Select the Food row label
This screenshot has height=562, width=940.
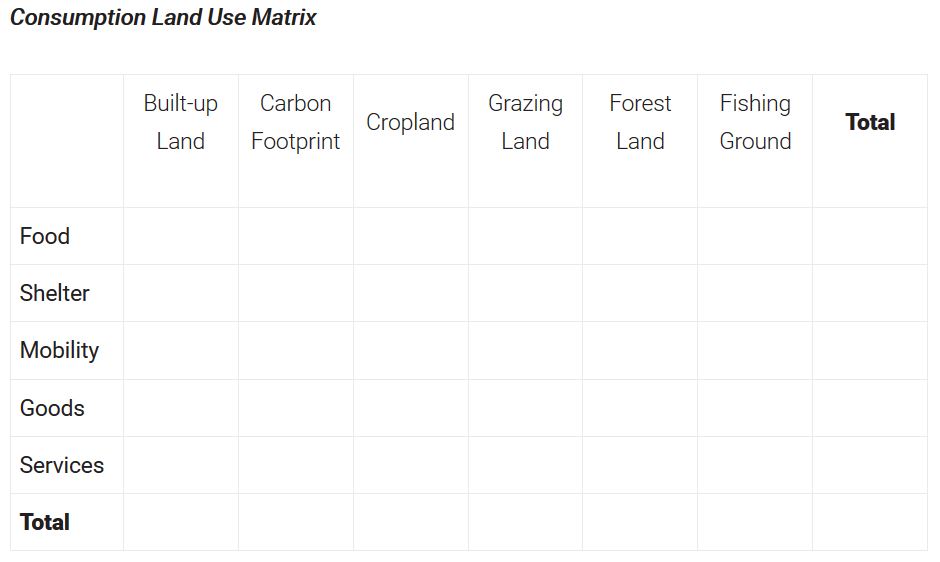(x=45, y=236)
